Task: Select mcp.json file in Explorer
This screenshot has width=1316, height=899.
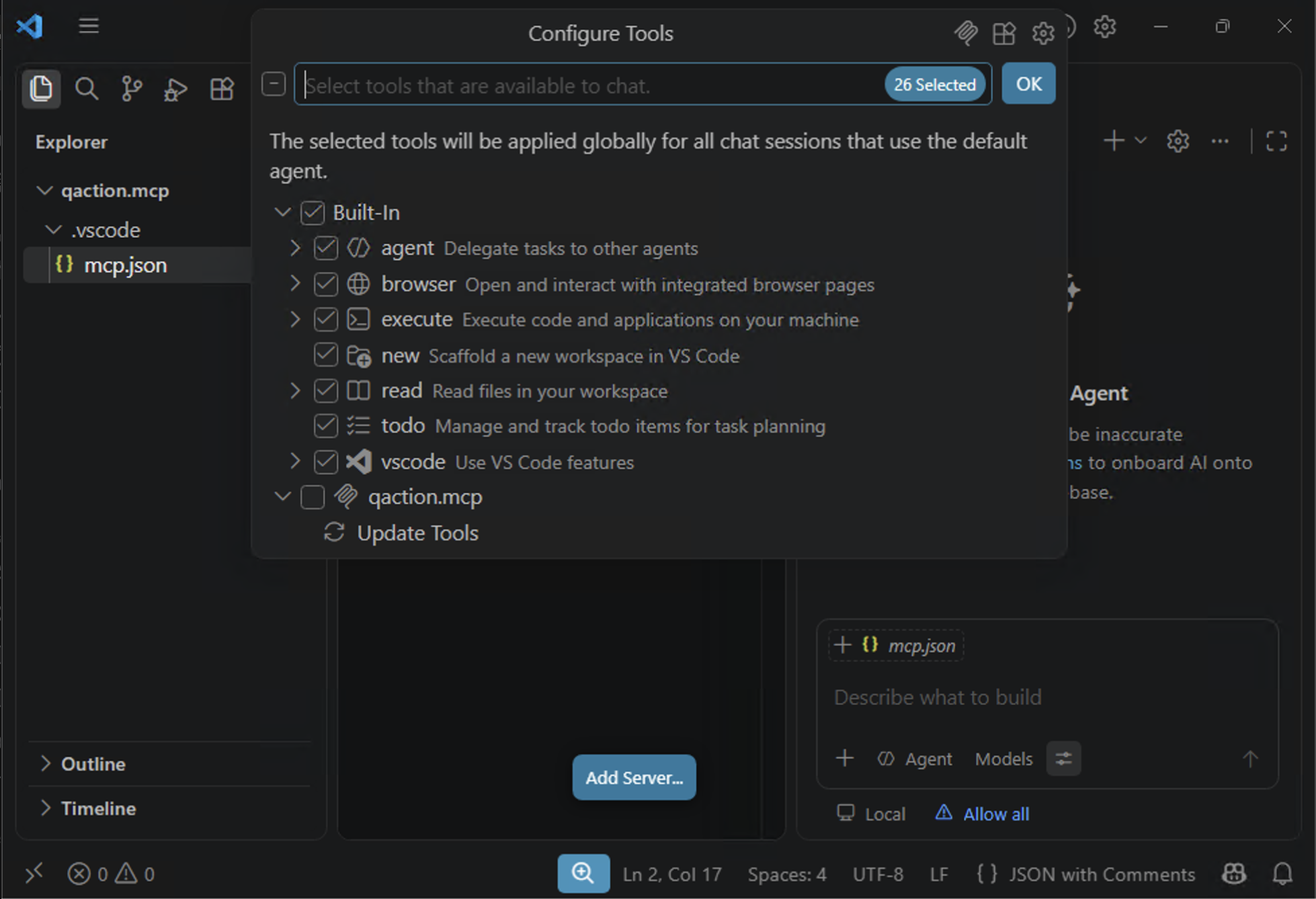Action: coord(138,265)
